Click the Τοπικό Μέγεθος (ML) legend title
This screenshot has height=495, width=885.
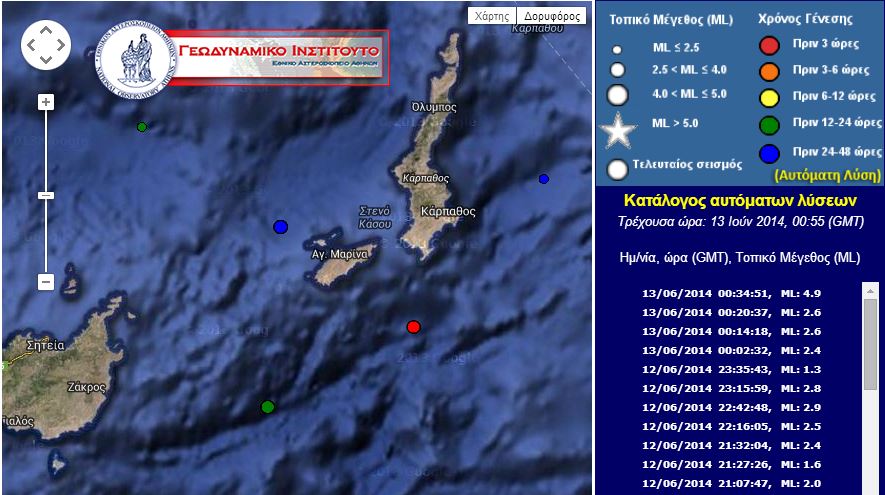tap(671, 20)
